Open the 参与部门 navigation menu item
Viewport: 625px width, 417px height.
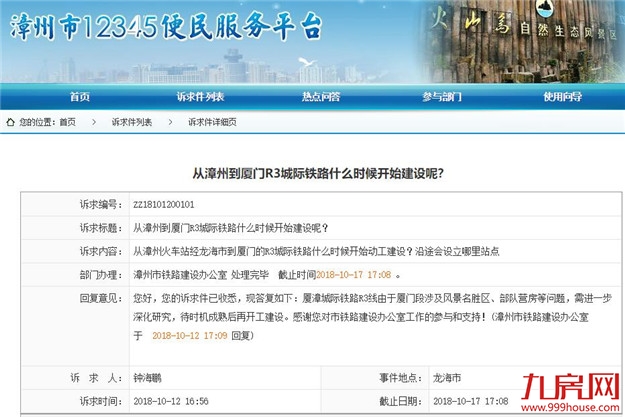[x=442, y=96]
